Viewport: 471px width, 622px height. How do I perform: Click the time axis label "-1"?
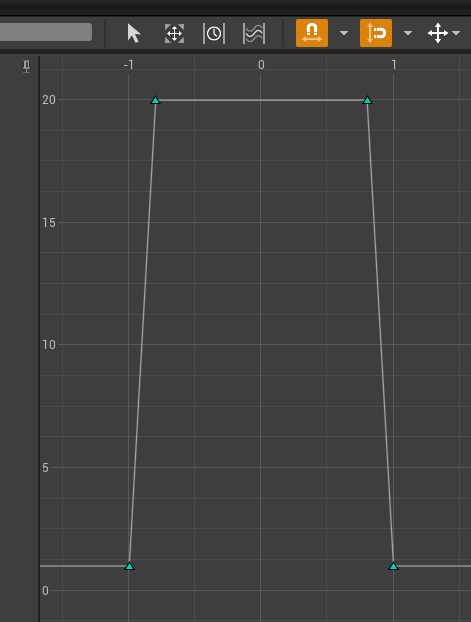pyautogui.click(x=128, y=65)
